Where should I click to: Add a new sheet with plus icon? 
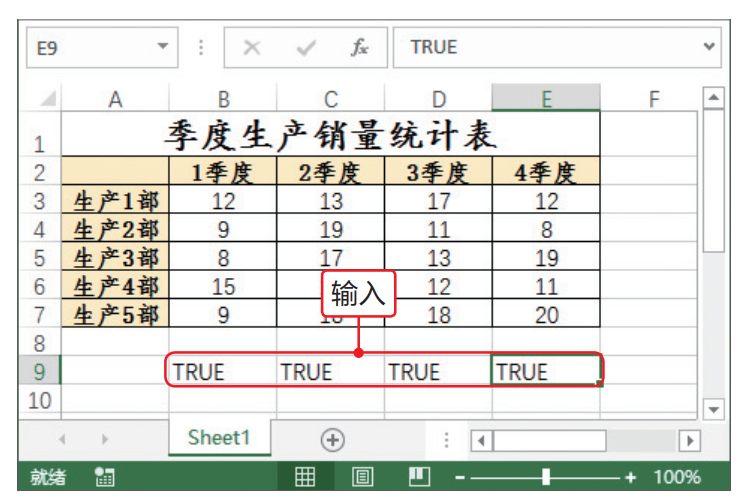[x=333, y=440]
